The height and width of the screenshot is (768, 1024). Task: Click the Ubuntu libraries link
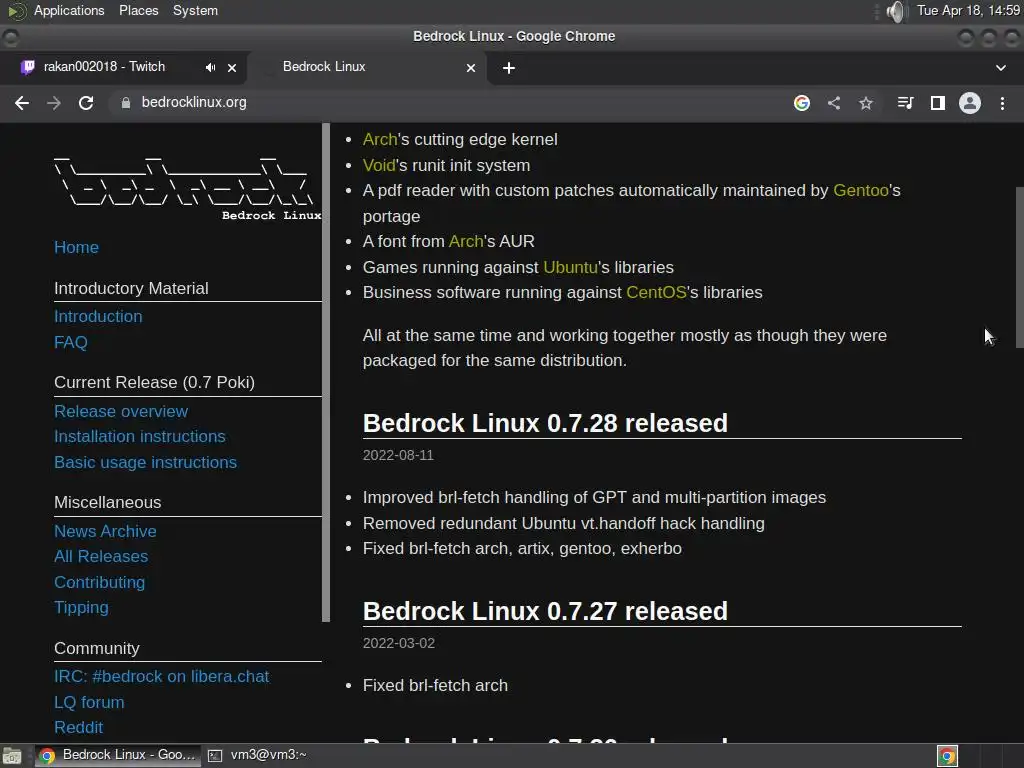click(x=570, y=268)
